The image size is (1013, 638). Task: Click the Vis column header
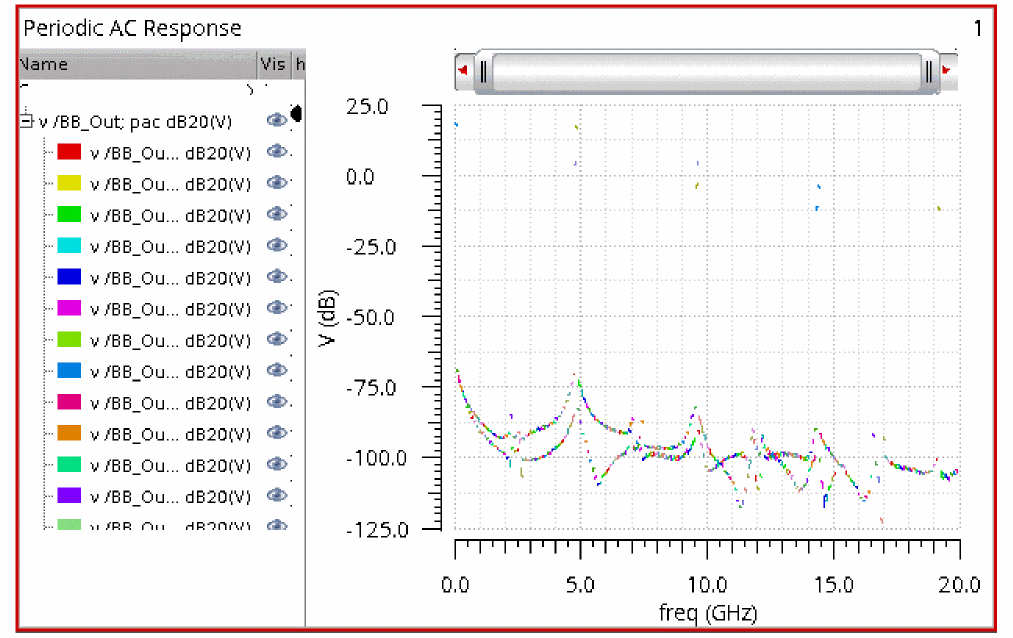pyautogui.click(x=272, y=64)
